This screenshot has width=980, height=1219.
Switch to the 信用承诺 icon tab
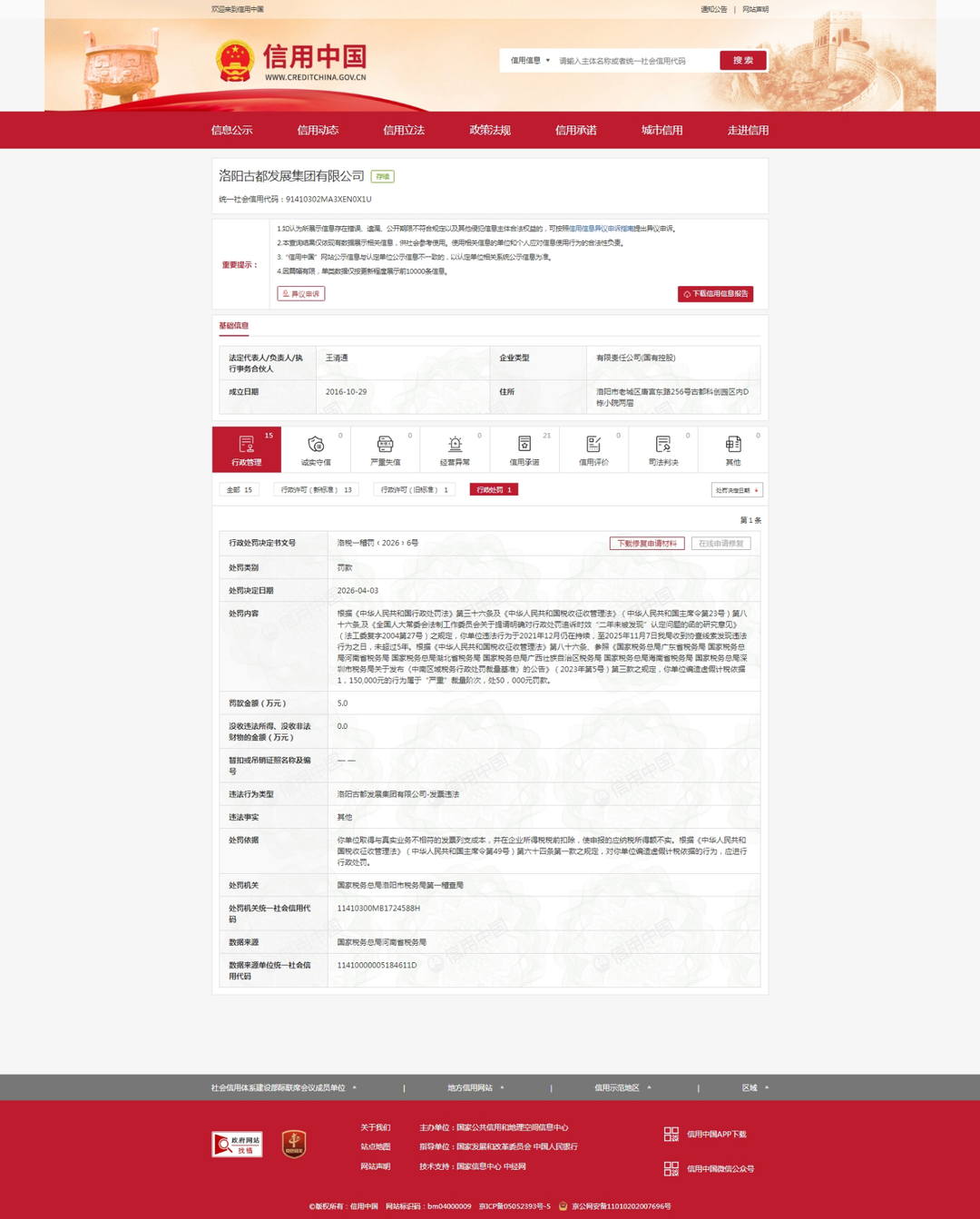[x=524, y=449]
